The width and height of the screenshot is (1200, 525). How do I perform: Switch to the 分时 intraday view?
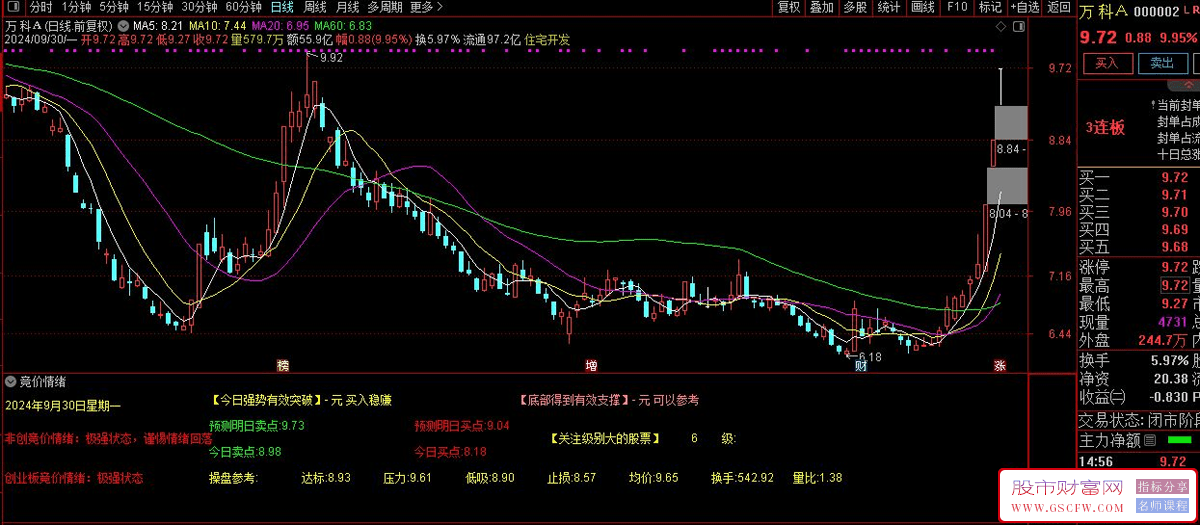41,7
